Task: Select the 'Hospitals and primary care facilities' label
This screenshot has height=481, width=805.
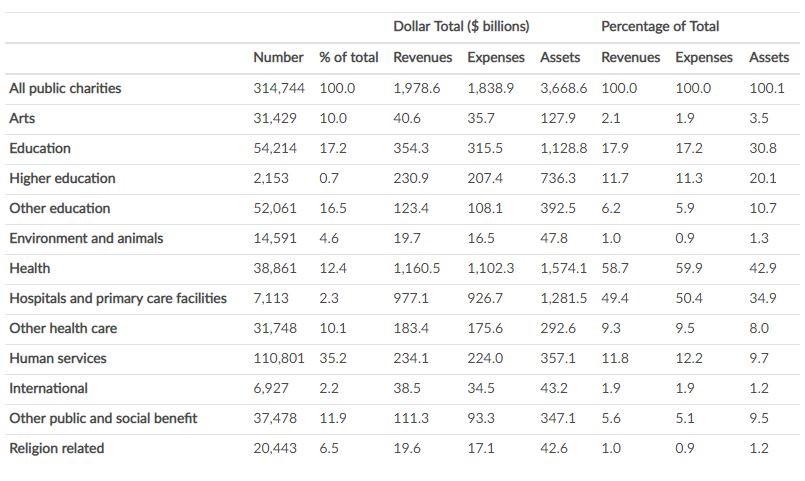Action: click(x=118, y=298)
